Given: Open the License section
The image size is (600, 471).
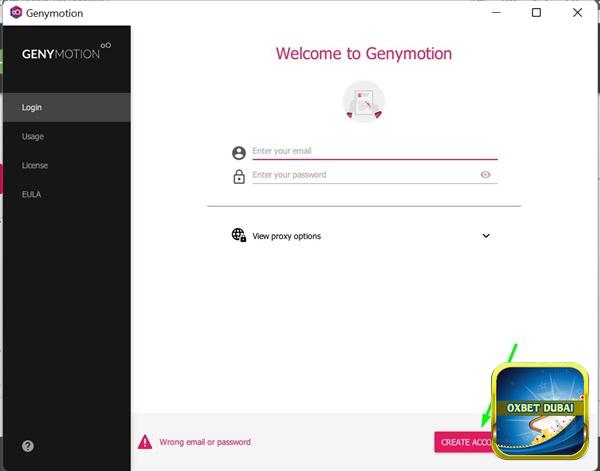Looking at the screenshot, I should point(67,165).
